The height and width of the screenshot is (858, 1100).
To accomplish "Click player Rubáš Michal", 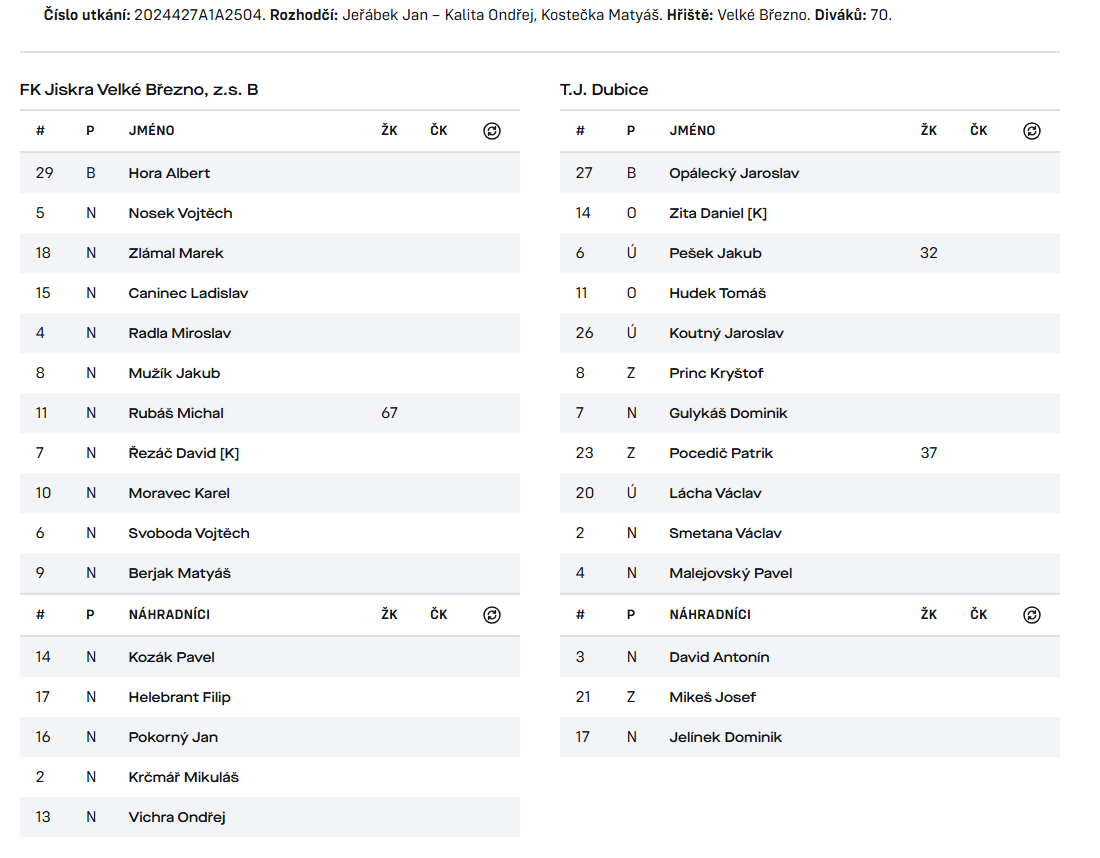I will (176, 413).
